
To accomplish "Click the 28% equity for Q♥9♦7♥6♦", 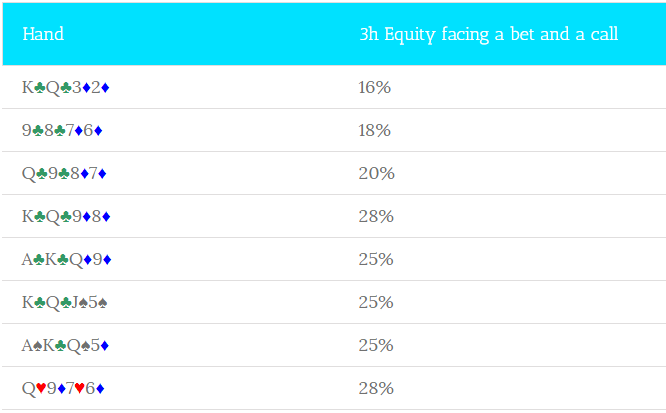I will 376,388.
